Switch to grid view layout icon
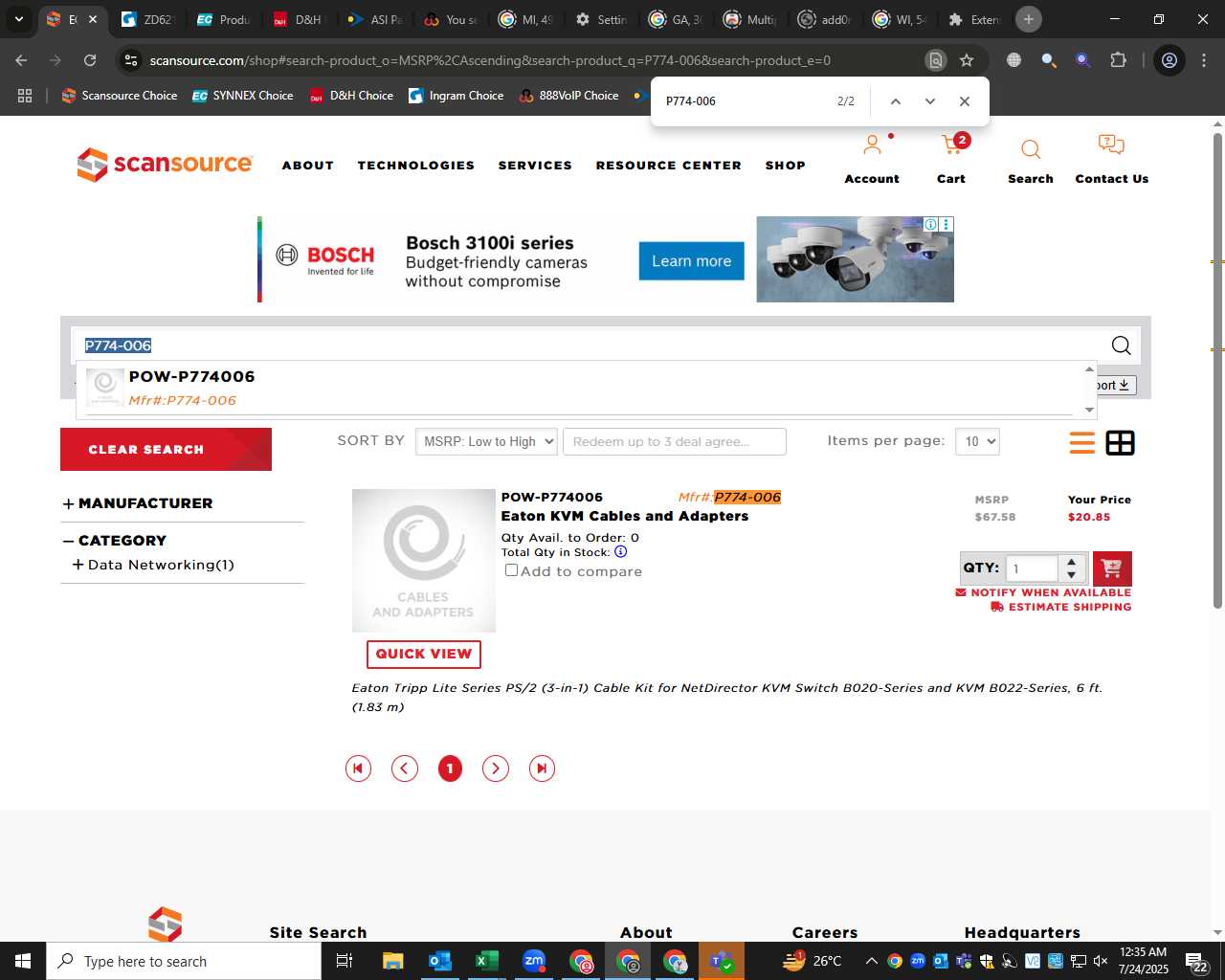 coord(1120,443)
